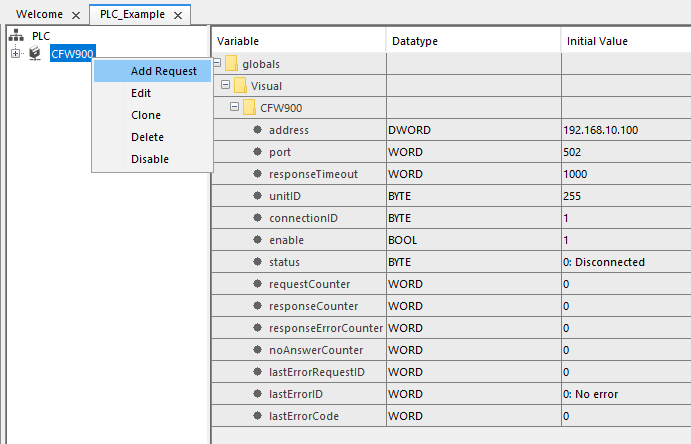
Task: Click the Initial Value column header
Action: point(601,41)
